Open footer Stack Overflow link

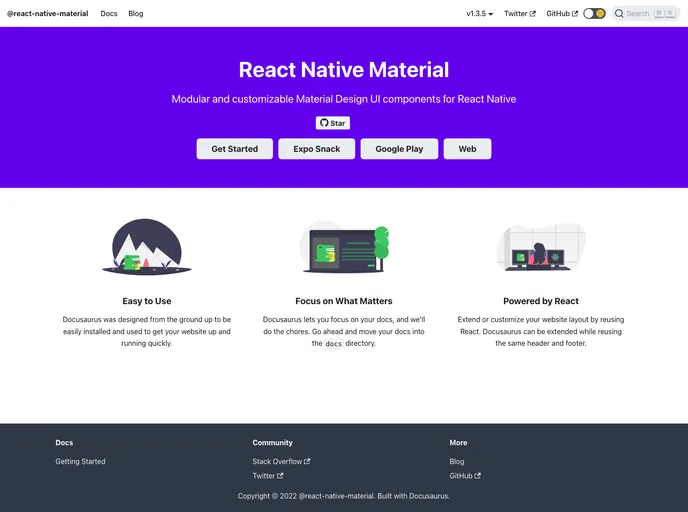click(x=281, y=462)
